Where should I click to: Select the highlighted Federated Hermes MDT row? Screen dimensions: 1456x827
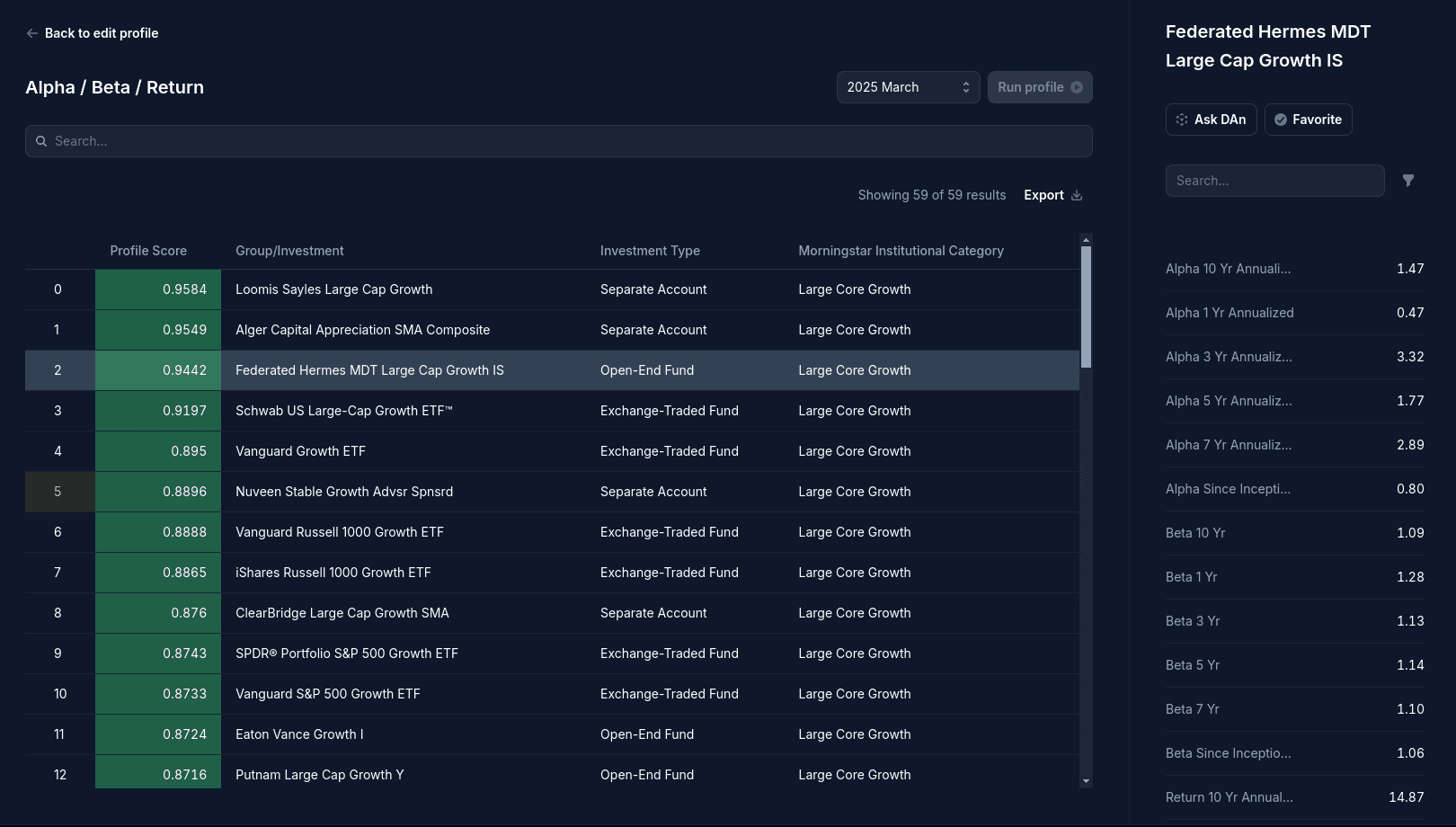[369, 369]
